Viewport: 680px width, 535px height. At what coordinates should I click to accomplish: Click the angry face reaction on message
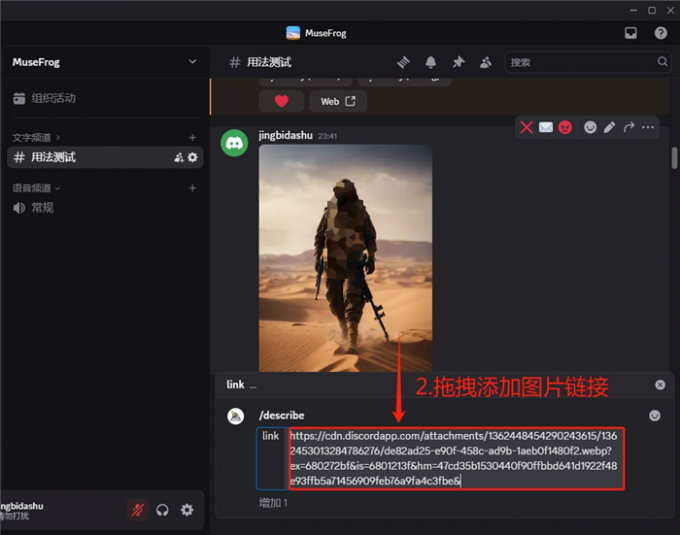coord(565,127)
